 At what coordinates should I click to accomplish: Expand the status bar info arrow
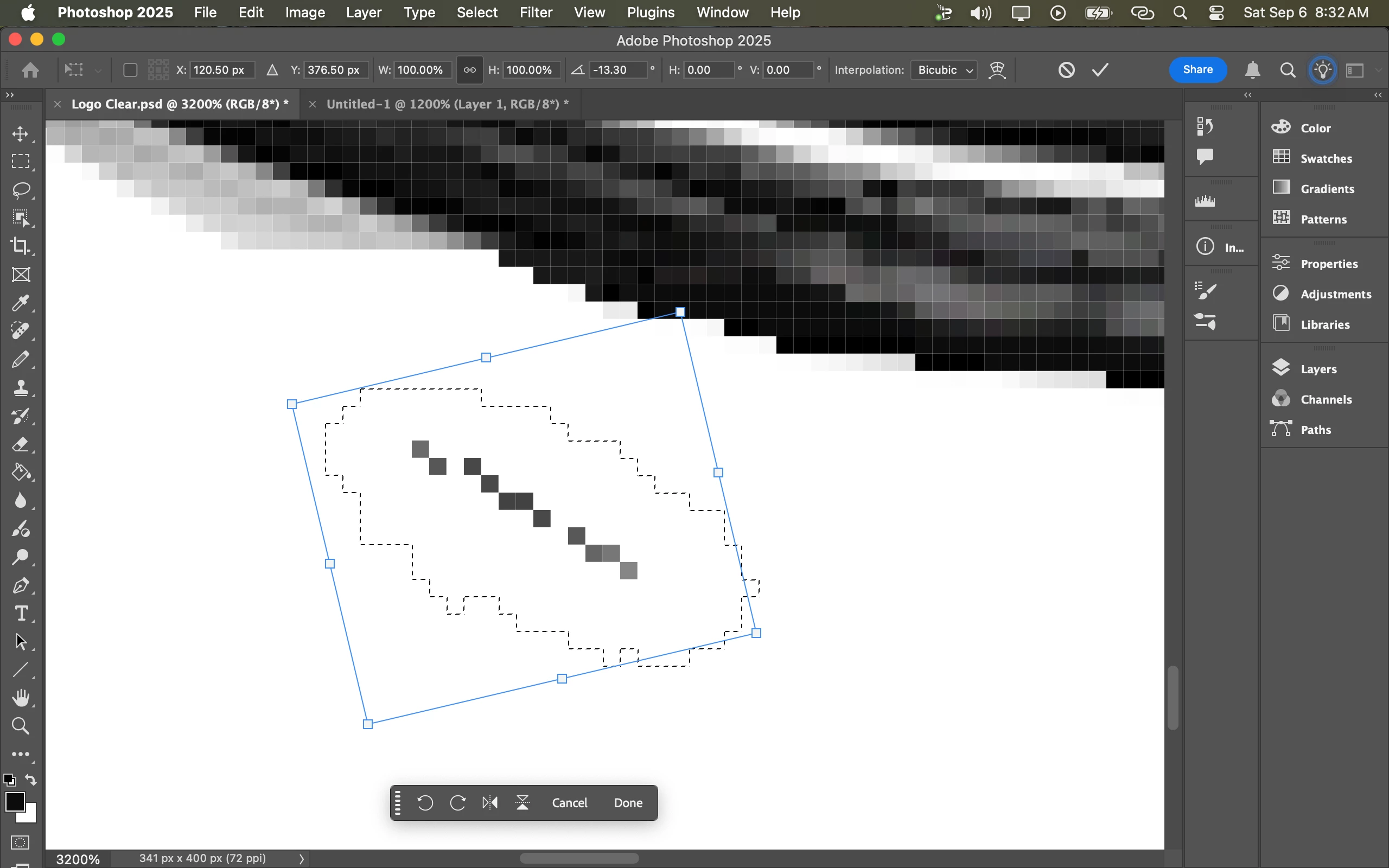tap(301, 859)
